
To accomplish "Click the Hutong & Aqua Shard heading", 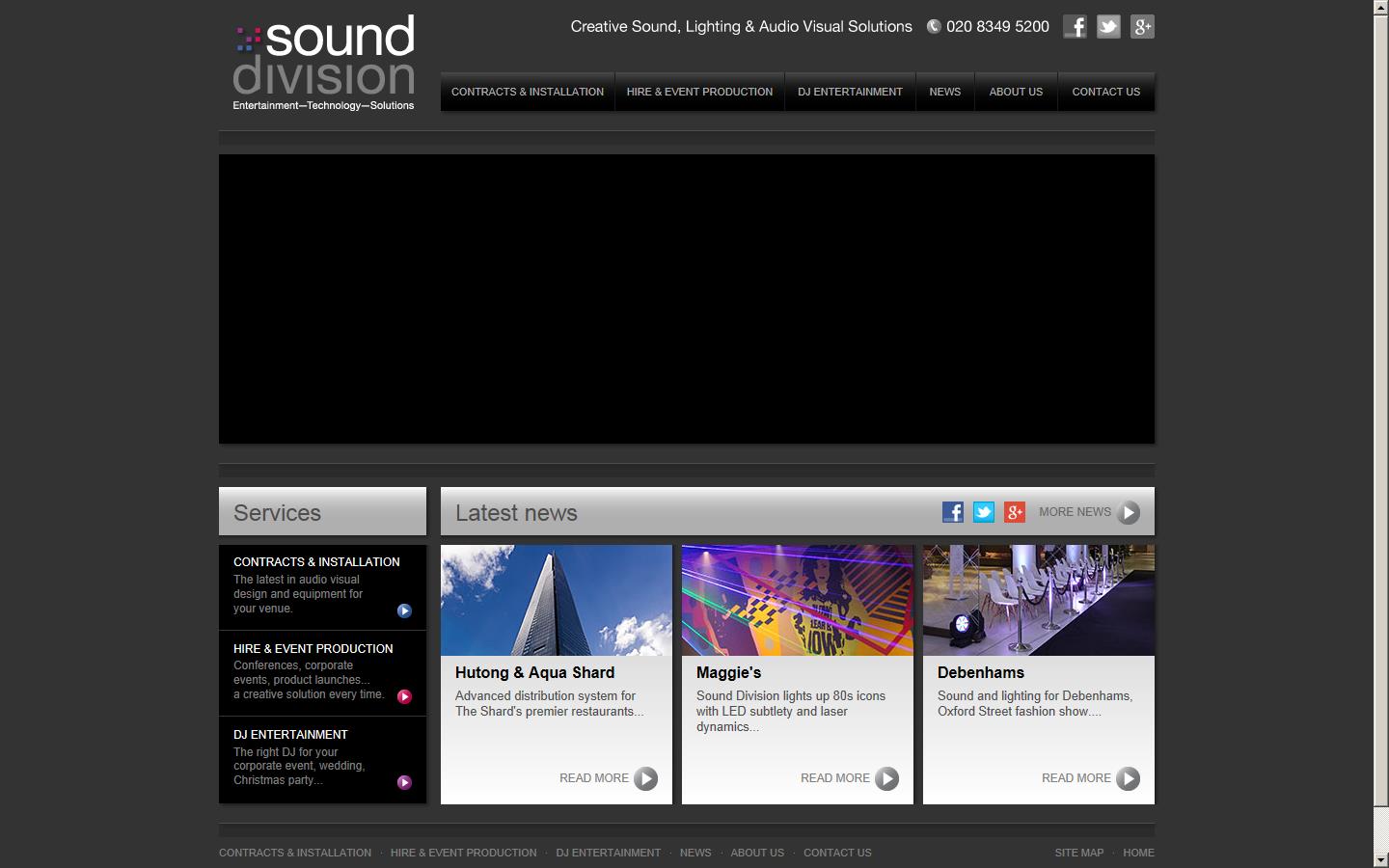I will click(x=534, y=672).
